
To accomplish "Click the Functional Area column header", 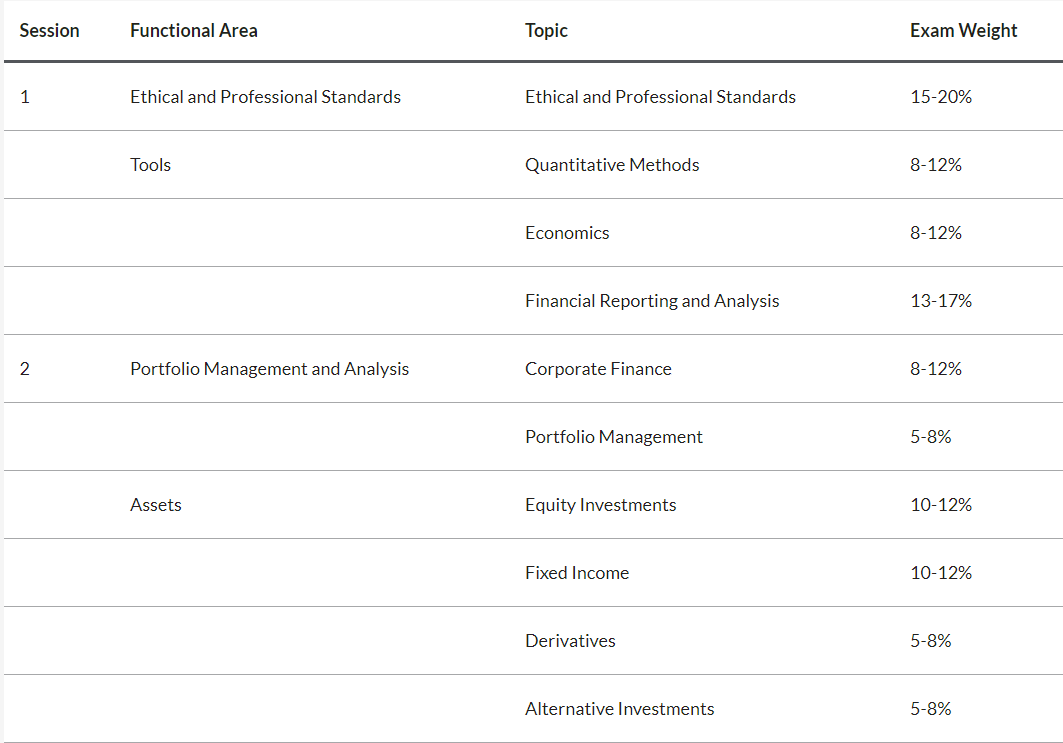I will [x=194, y=31].
